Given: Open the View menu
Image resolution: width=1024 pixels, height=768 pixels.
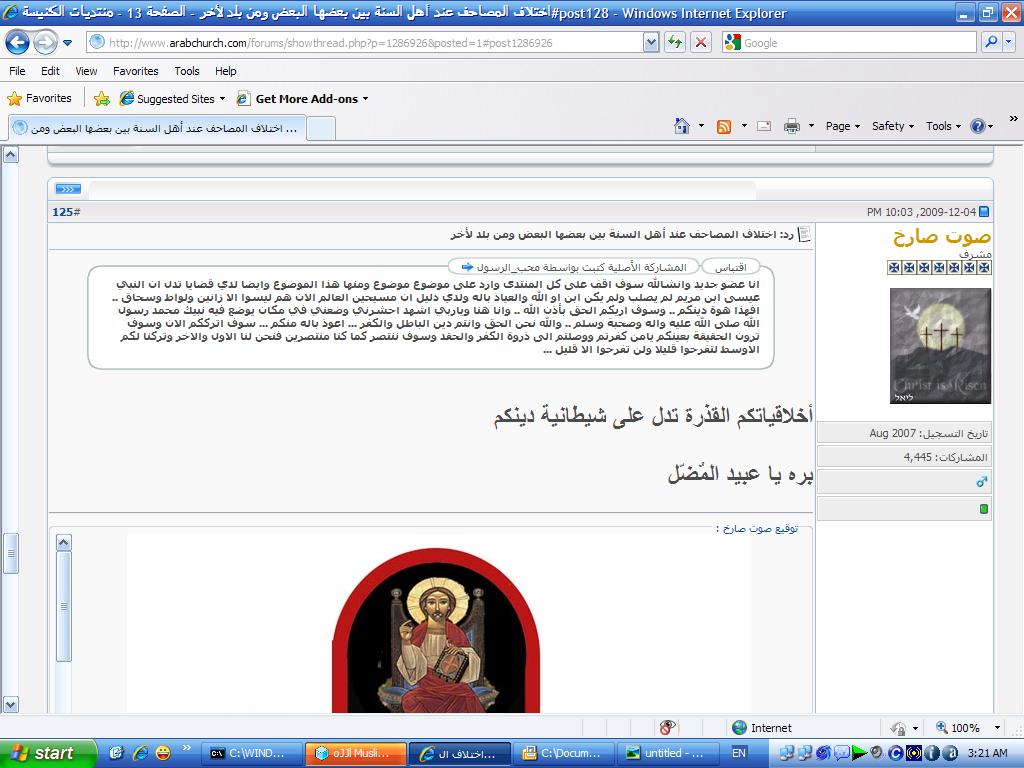Looking at the screenshot, I should [x=86, y=71].
